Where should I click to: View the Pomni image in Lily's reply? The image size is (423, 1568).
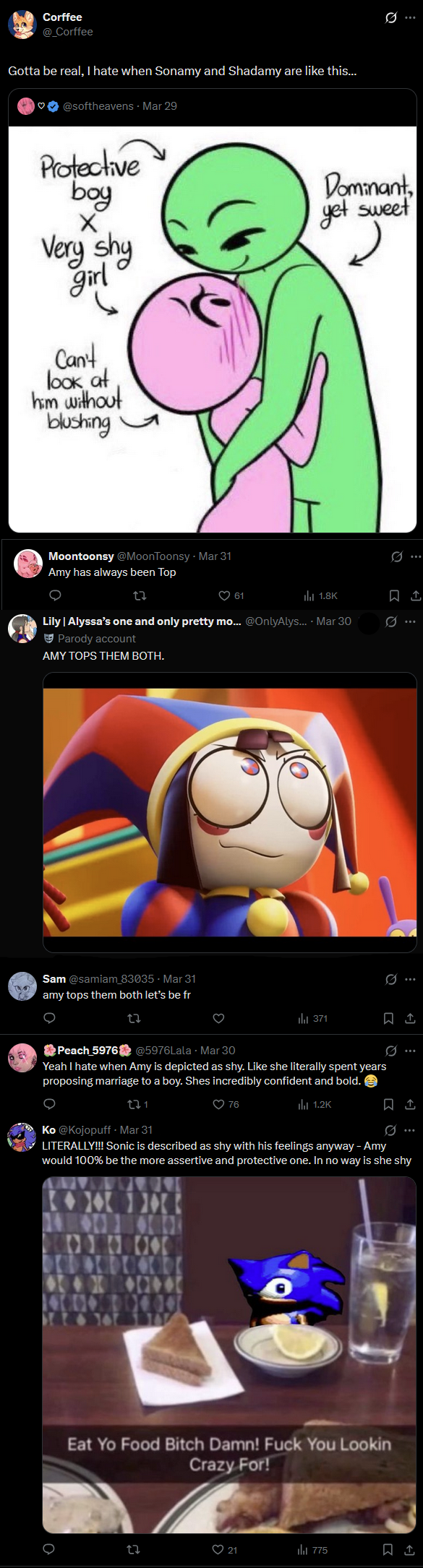(230, 812)
